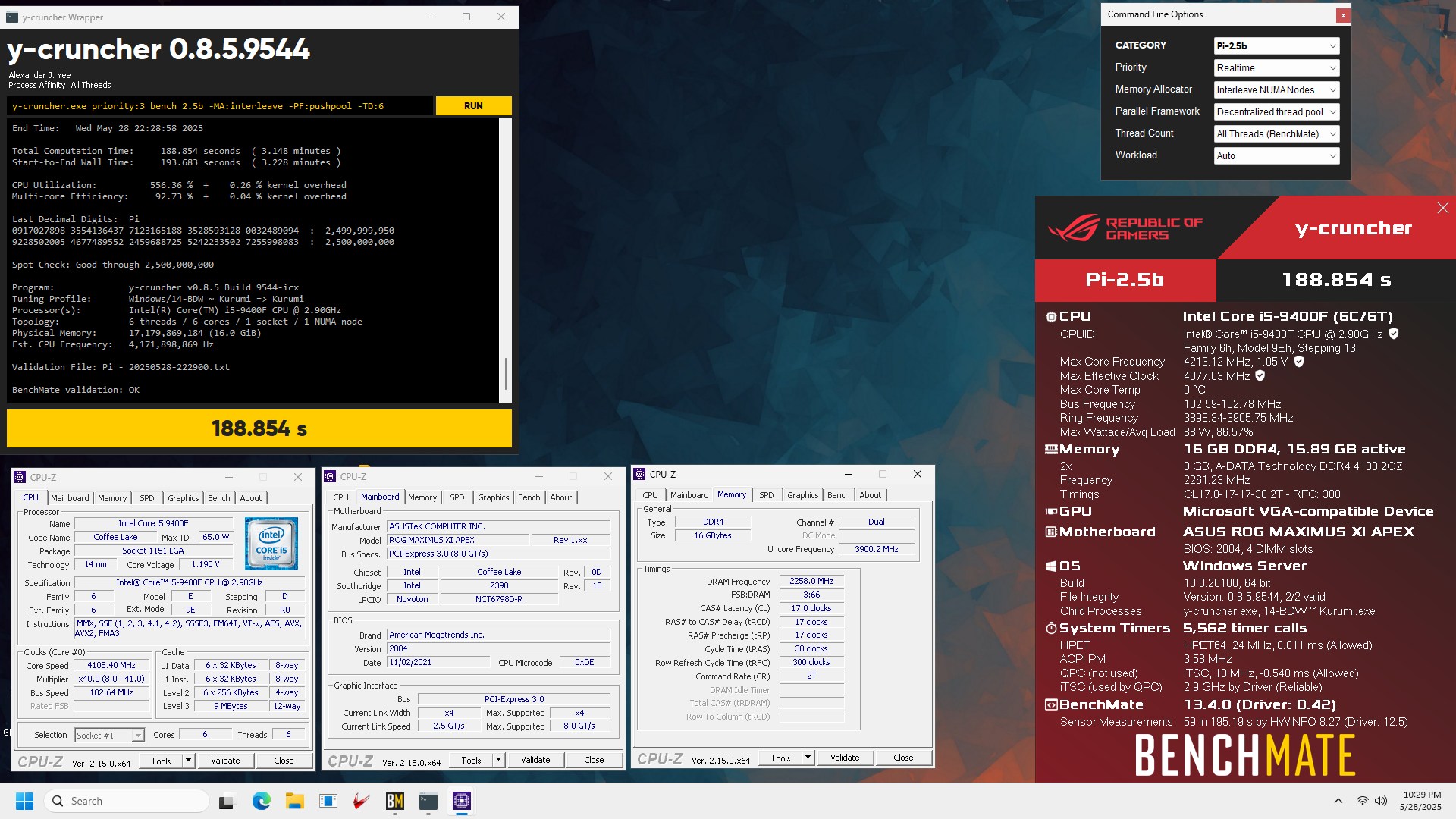Viewport: 1456px width, 819px height.
Task: Click the yellow 188.854 s result bar
Action: (x=259, y=428)
